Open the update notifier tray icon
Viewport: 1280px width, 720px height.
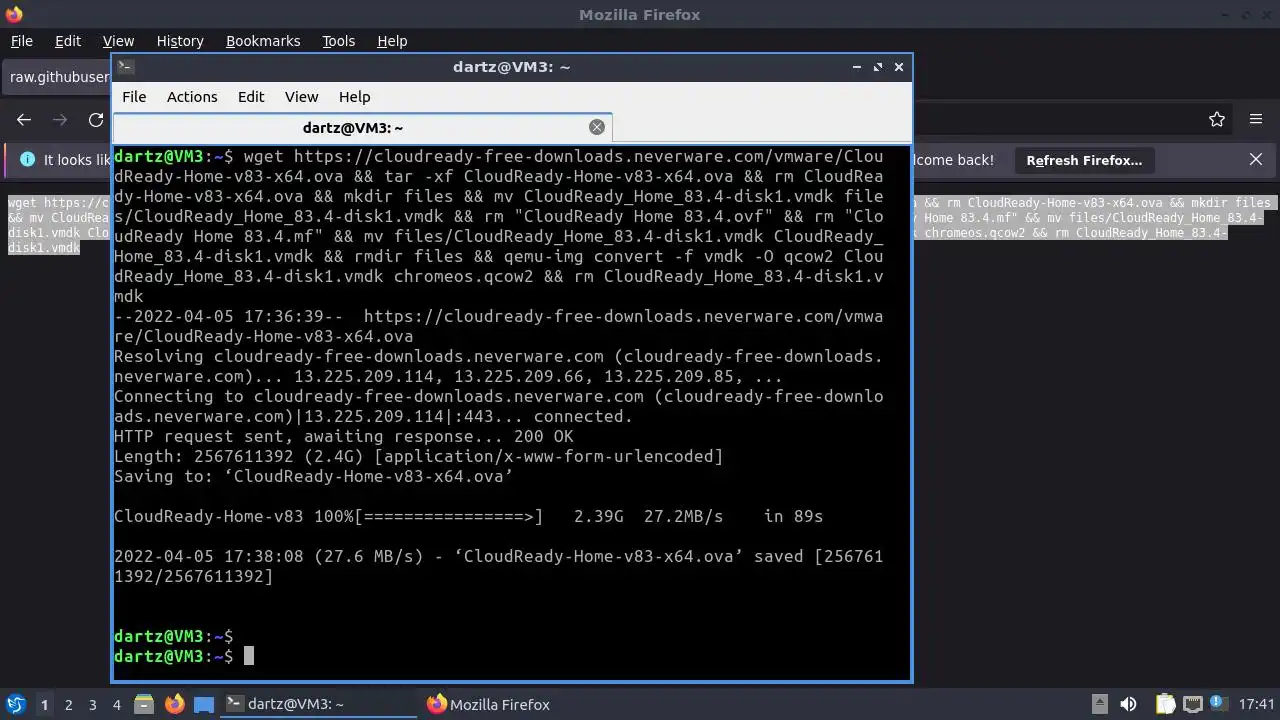click(1219, 704)
